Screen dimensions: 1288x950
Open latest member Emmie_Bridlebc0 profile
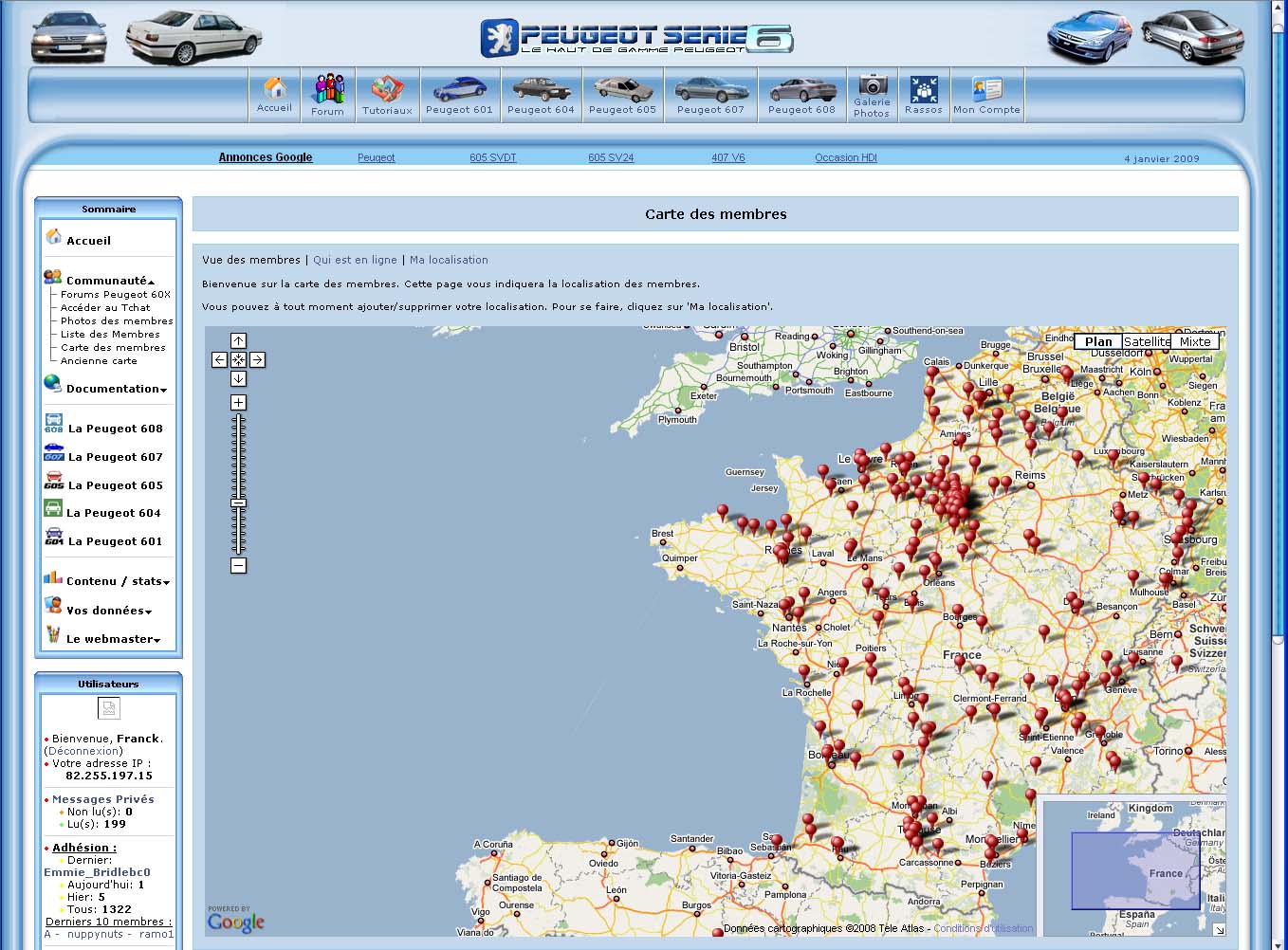click(x=97, y=872)
